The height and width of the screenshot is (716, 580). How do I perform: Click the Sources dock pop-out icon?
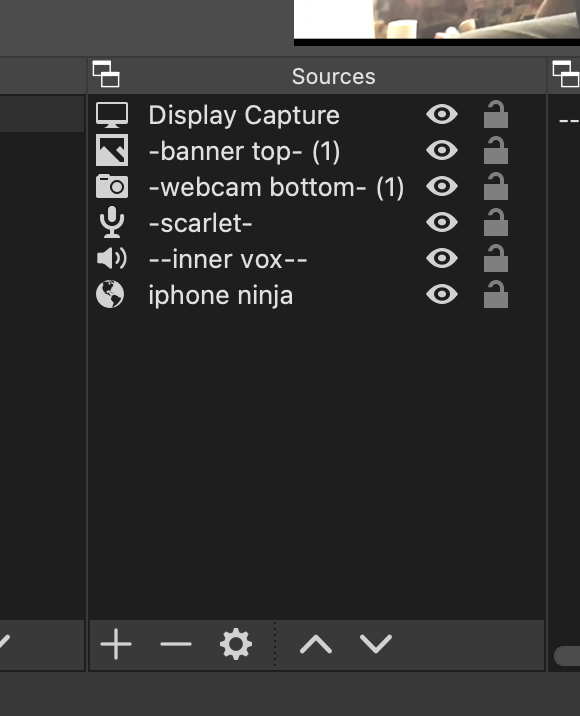coord(106,74)
